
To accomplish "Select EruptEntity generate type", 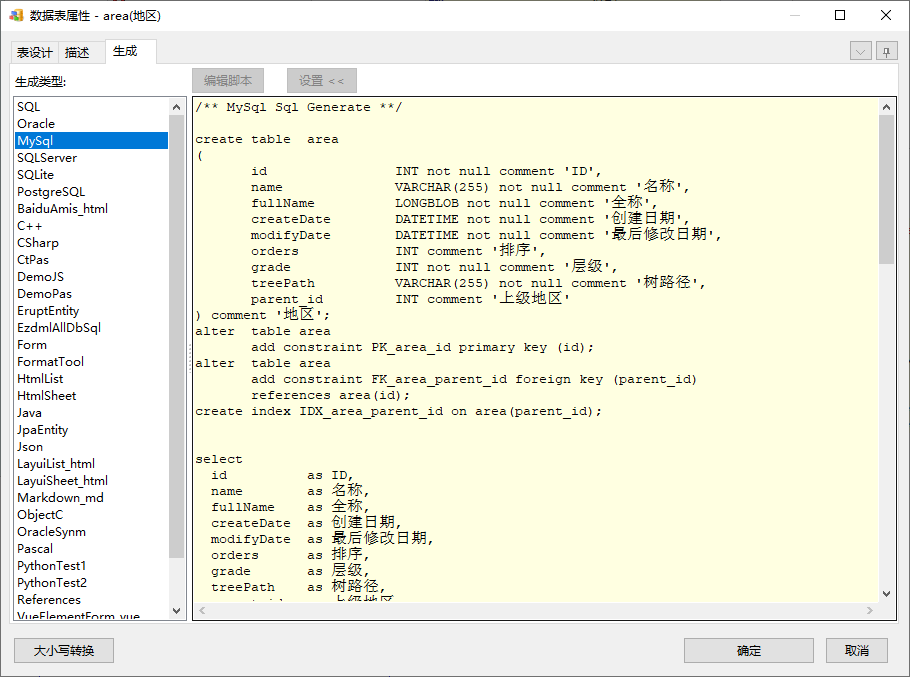I will click(x=91, y=310).
